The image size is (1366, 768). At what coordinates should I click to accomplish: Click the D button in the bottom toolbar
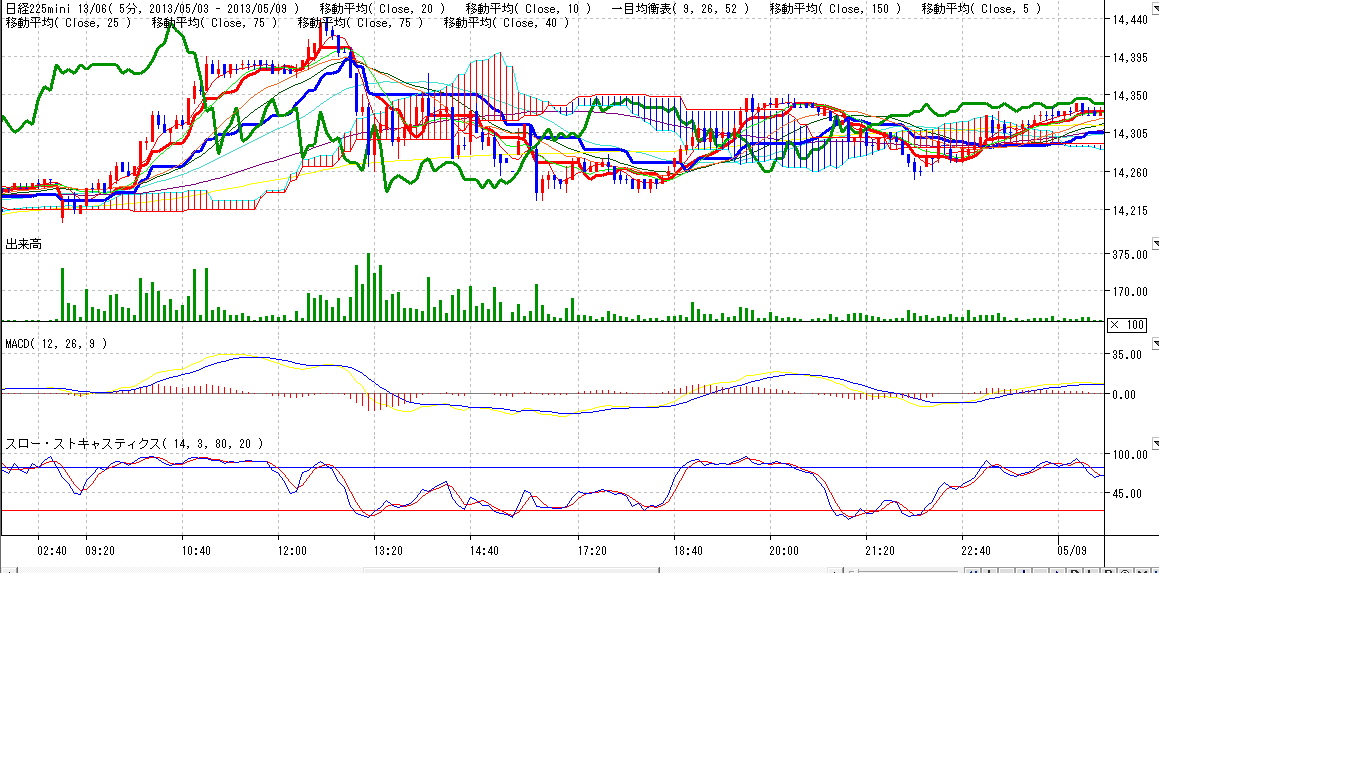[x=1075, y=571]
